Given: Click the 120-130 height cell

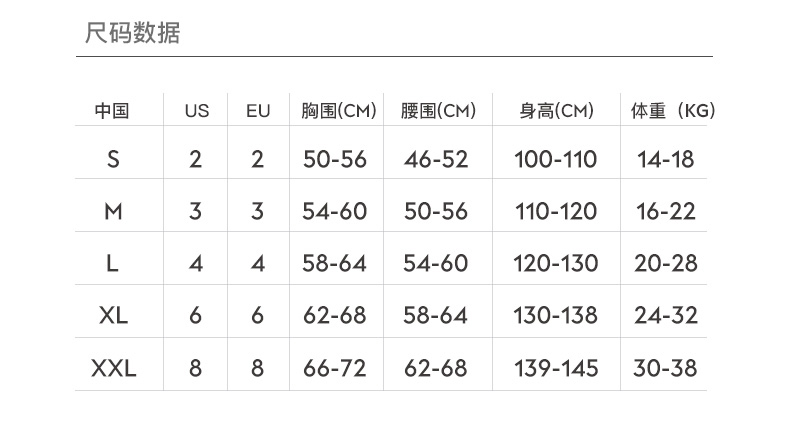Looking at the screenshot, I should pos(556,263).
